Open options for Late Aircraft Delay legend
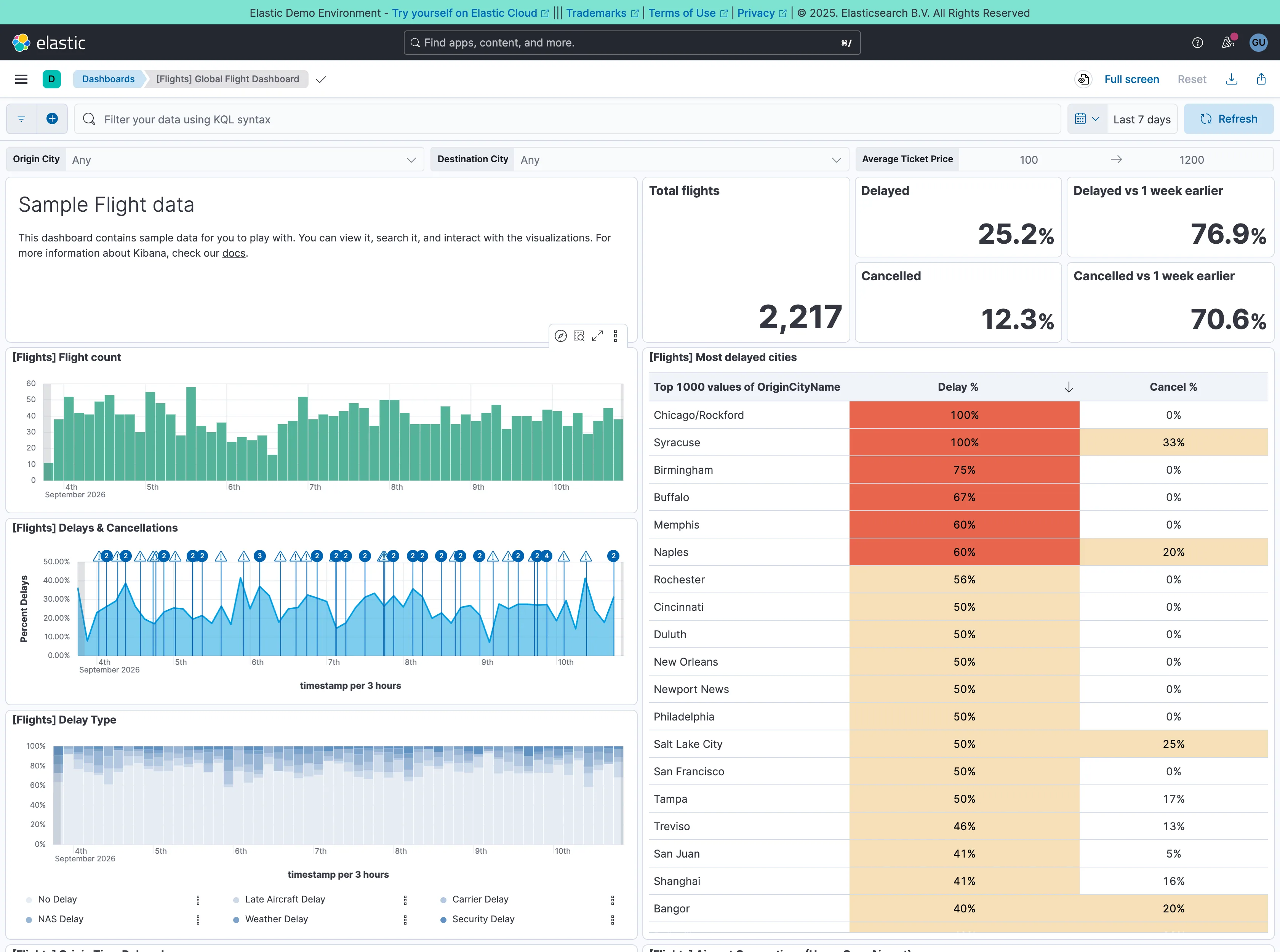Screen dimensions: 1280x952 (x=405, y=899)
